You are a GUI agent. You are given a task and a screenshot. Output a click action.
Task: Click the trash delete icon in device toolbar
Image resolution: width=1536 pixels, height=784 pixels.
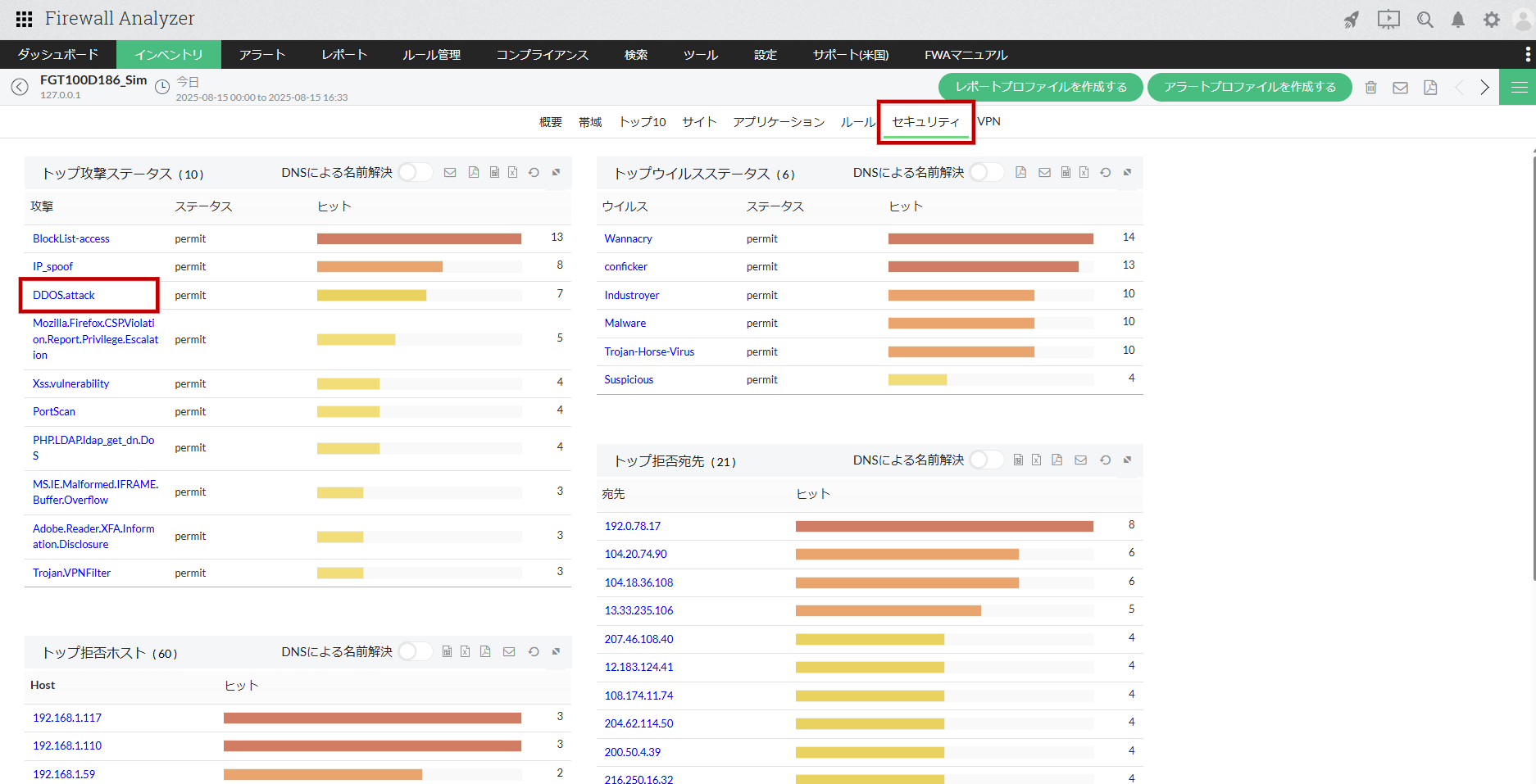tap(1370, 88)
